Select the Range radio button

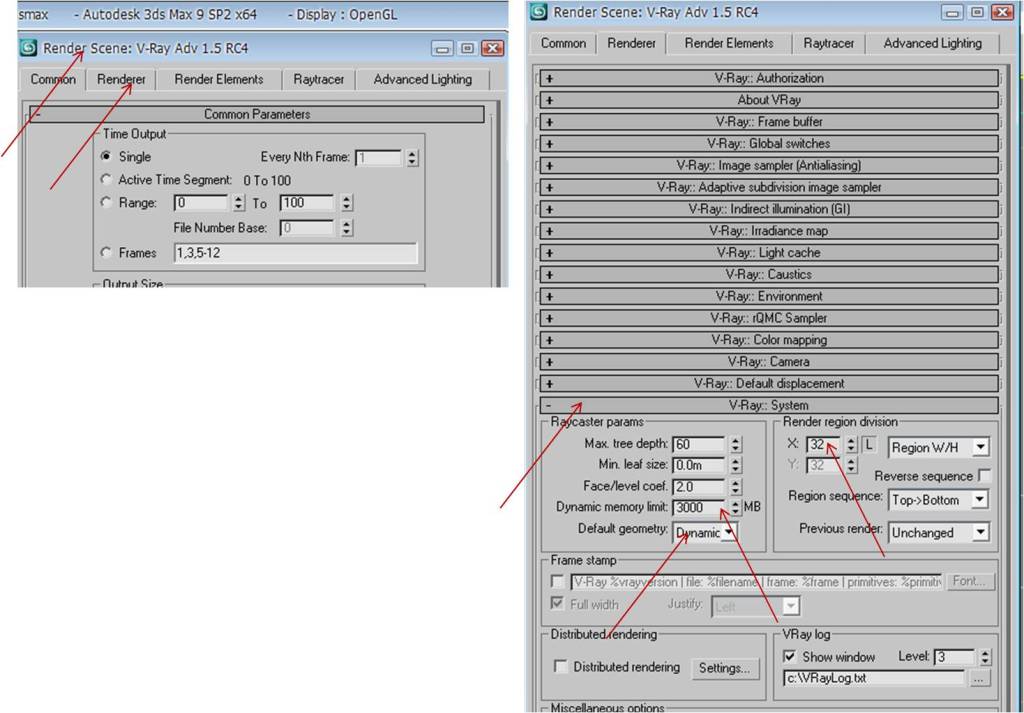(x=106, y=203)
